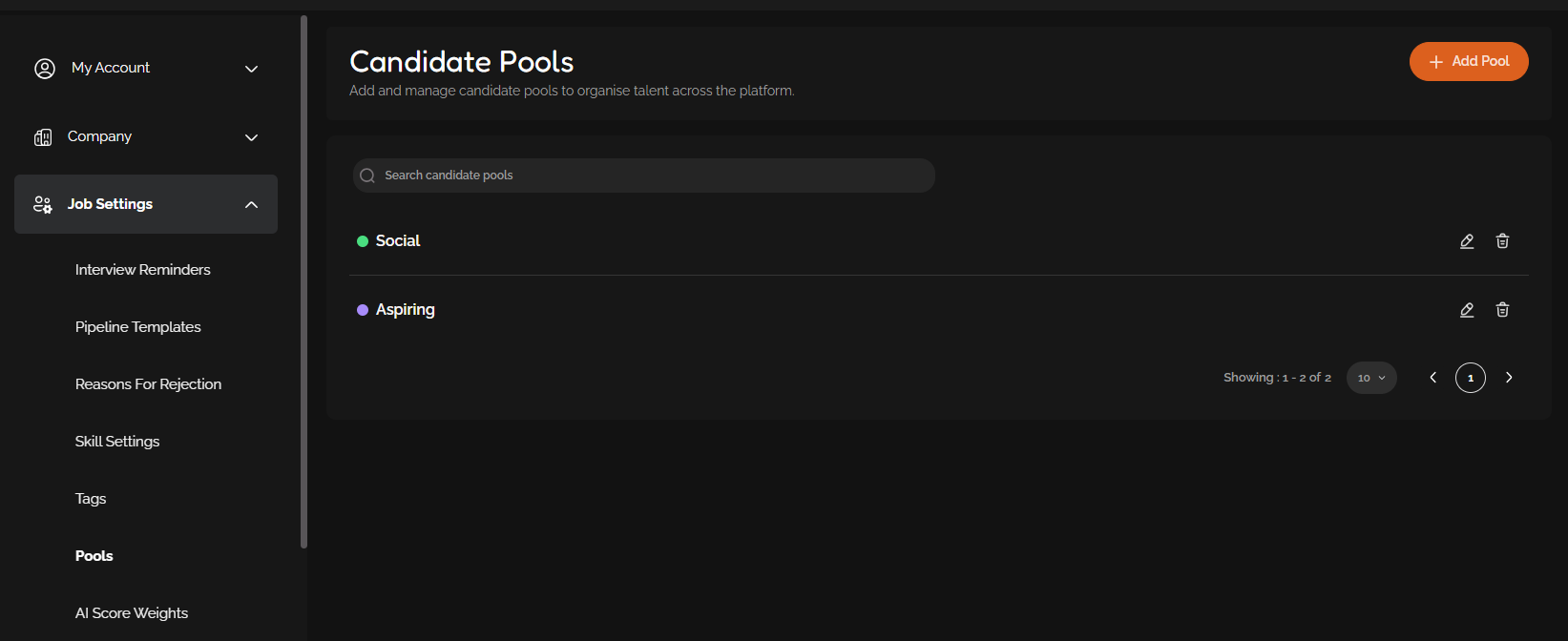The height and width of the screenshot is (641, 1568).
Task: Click the Company label
Action: pyautogui.click(x=100, y=136)
